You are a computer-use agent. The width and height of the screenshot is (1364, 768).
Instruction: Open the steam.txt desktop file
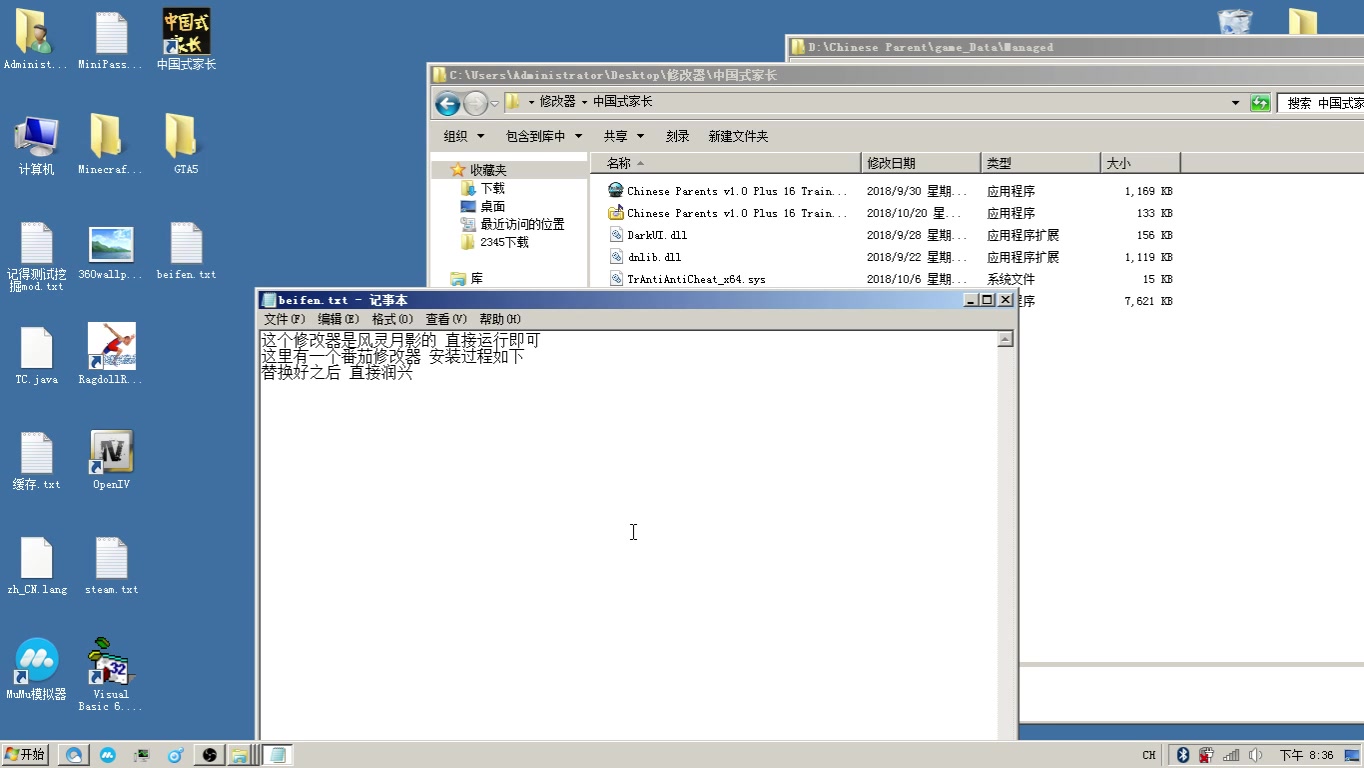click(x=111, y=566)
